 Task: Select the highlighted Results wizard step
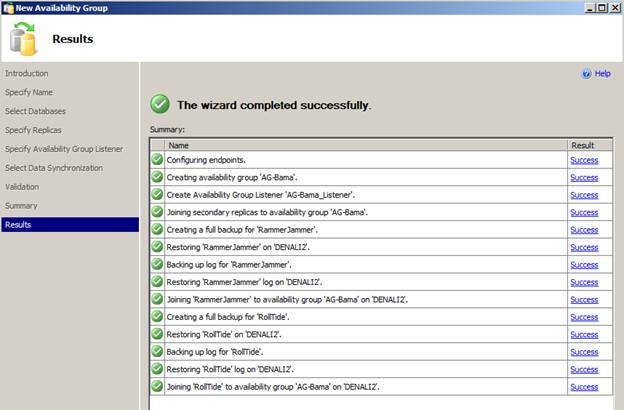coord(70,225)
